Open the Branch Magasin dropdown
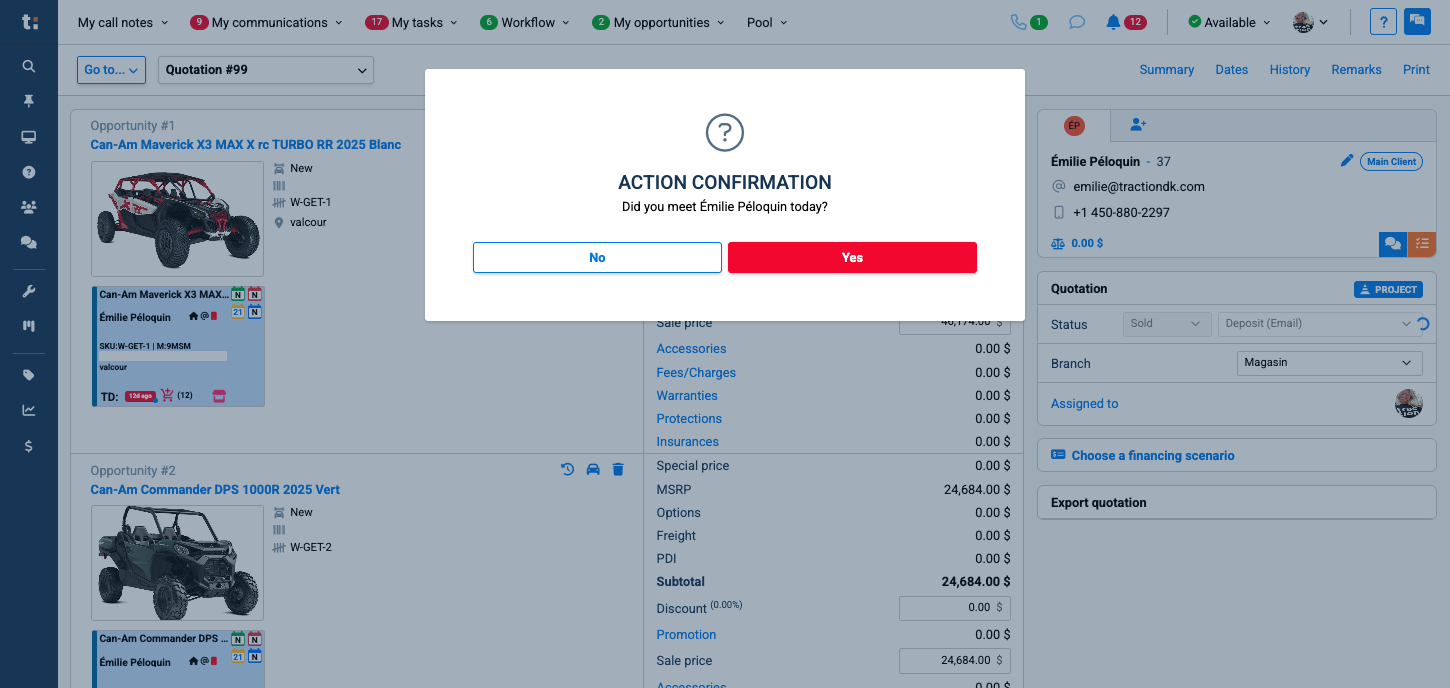 coord(1328,363)
